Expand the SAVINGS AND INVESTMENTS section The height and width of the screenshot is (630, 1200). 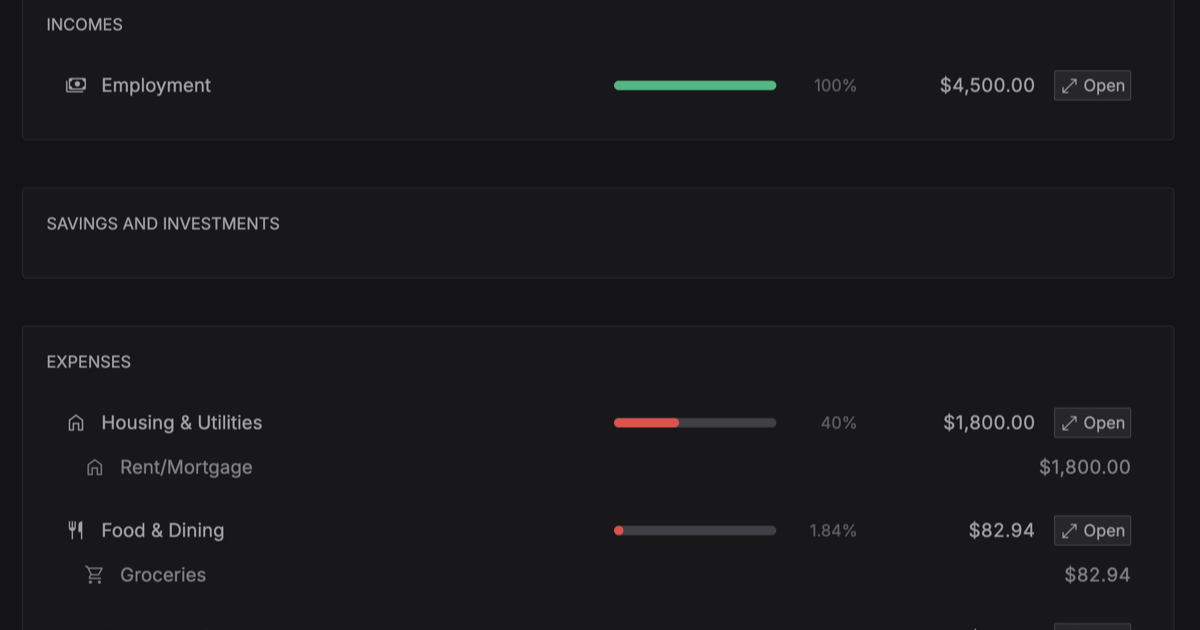[x=162, y=223]
